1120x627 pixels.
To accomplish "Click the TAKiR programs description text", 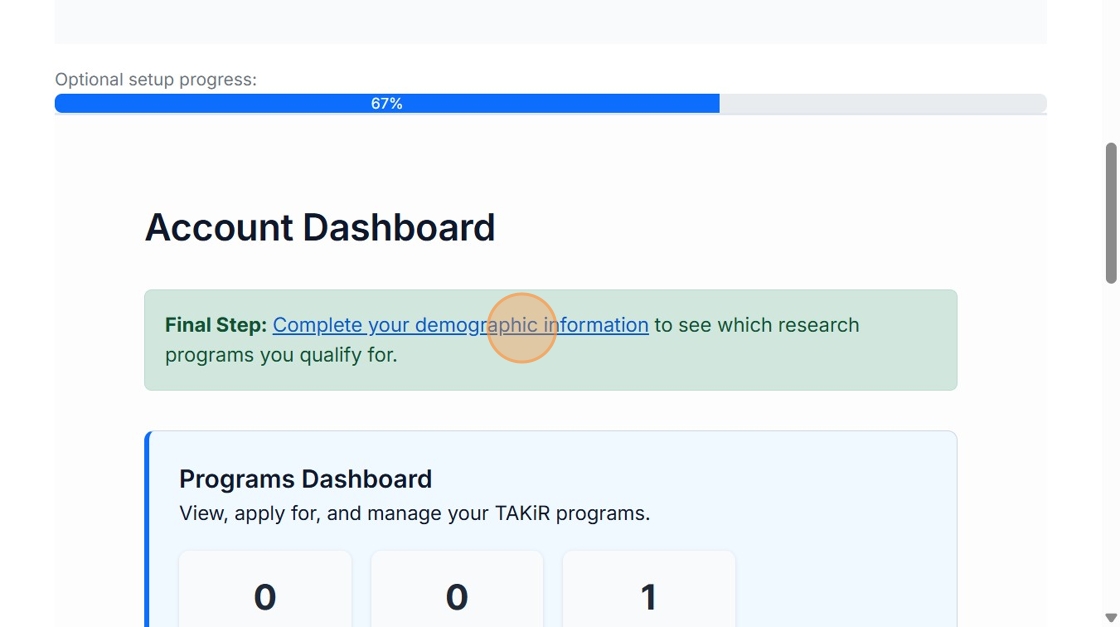I will 414,513.
